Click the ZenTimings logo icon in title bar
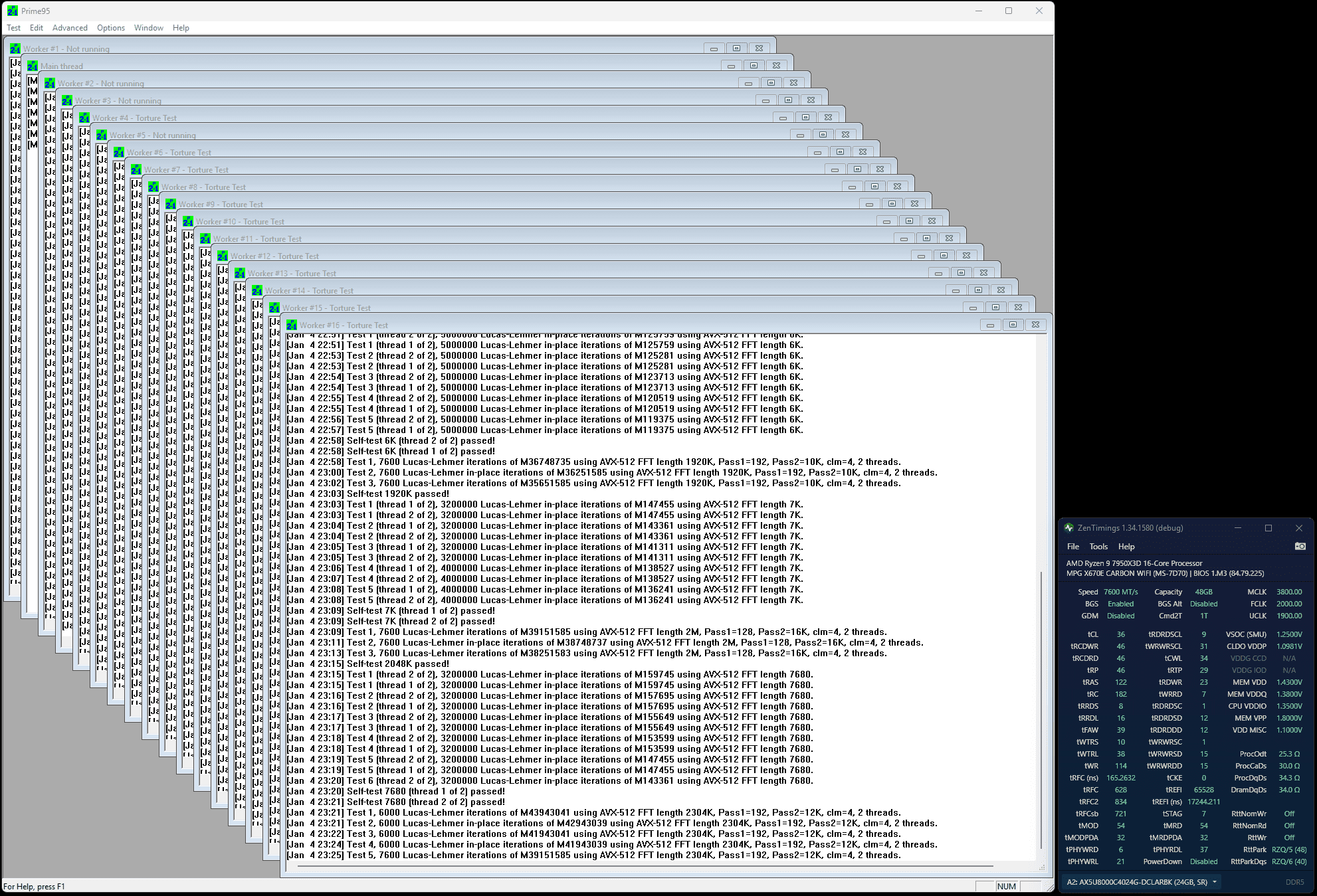The image size is (1317, 896). click(1068, 528)
